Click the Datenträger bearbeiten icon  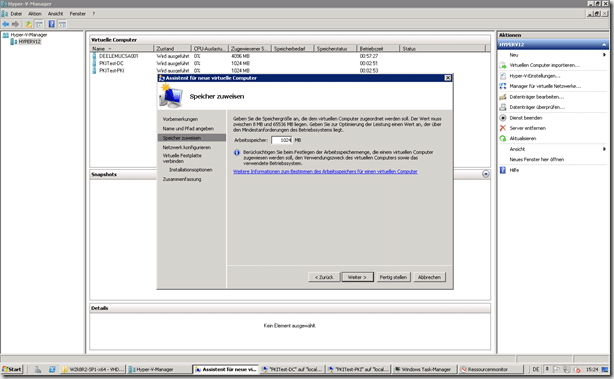click(x=503, y=97)
